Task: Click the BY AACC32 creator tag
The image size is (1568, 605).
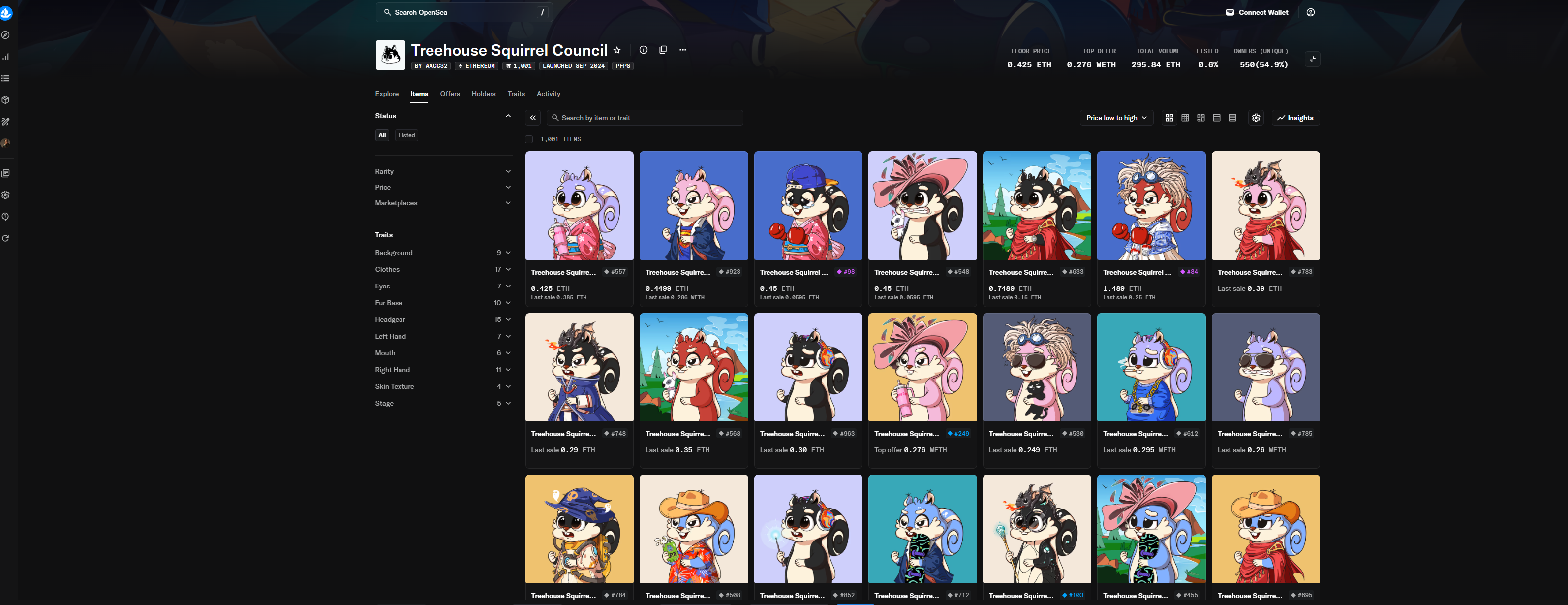Action: coord(431,66)
